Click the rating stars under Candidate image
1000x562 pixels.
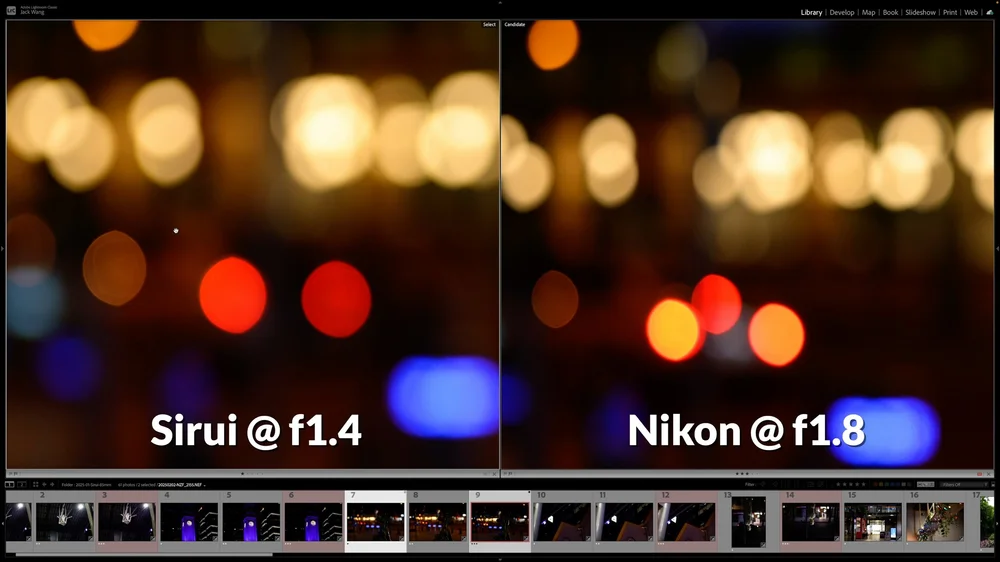[747, 473]
